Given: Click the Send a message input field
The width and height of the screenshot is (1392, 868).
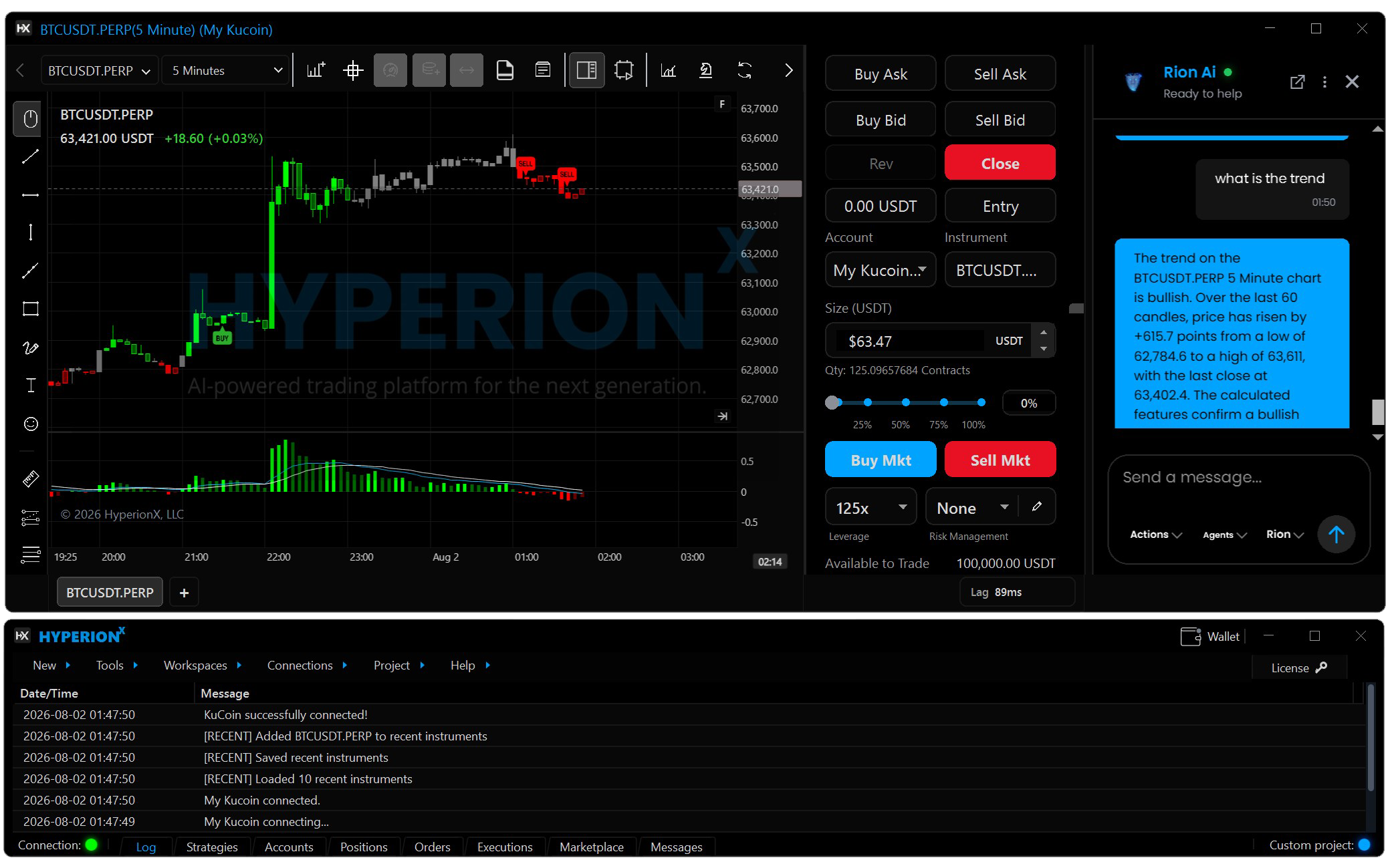Looking at the screenshot, I should click(1238, 477).
